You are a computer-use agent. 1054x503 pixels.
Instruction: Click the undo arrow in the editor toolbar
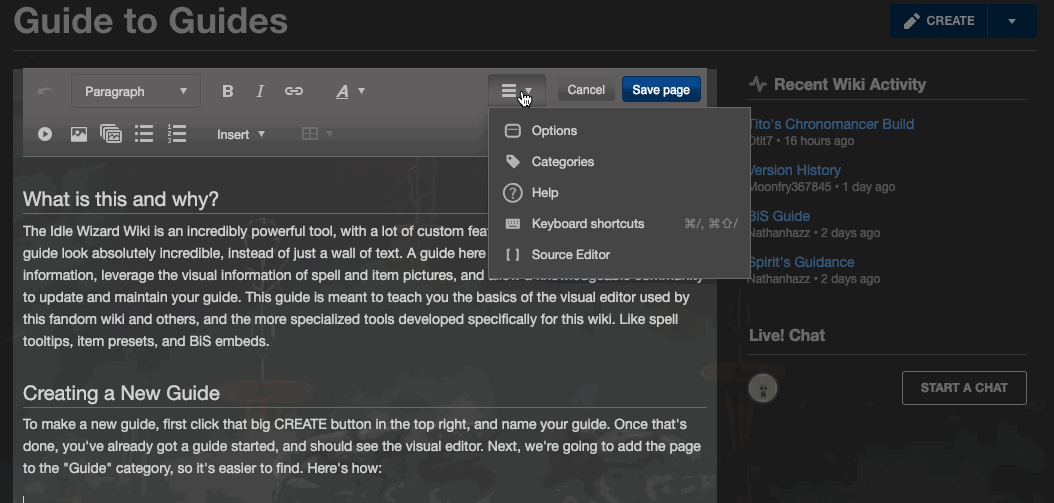pos(45,91)
